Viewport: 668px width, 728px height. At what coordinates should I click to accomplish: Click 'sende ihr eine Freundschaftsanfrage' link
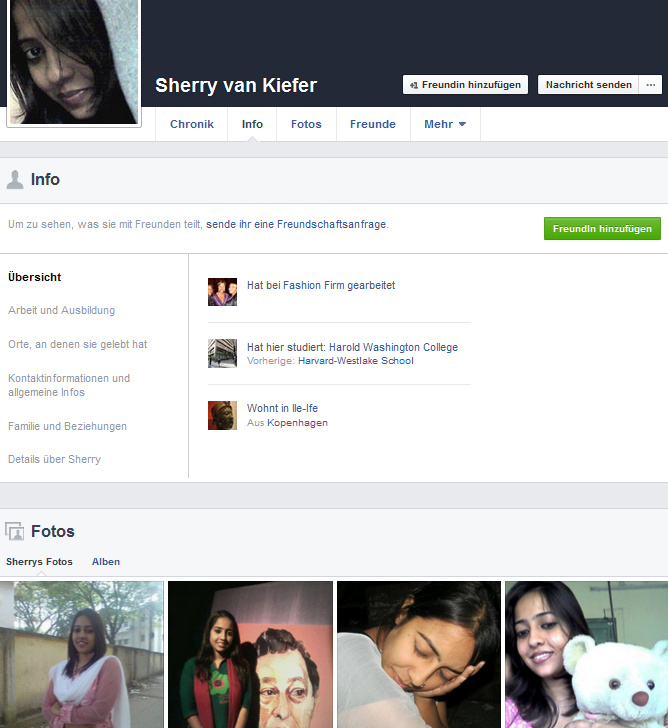(296, 224)
